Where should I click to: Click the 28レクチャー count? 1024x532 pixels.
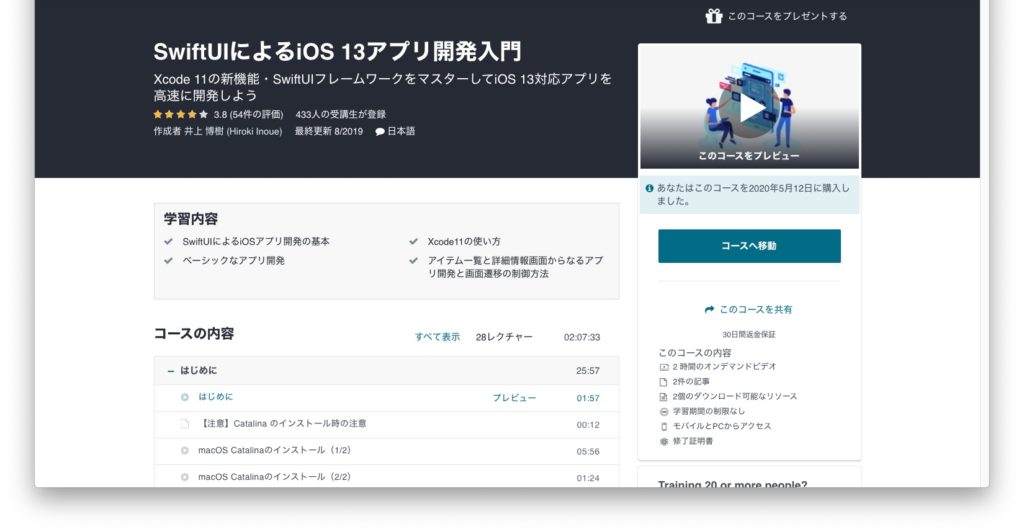(504, 337)
